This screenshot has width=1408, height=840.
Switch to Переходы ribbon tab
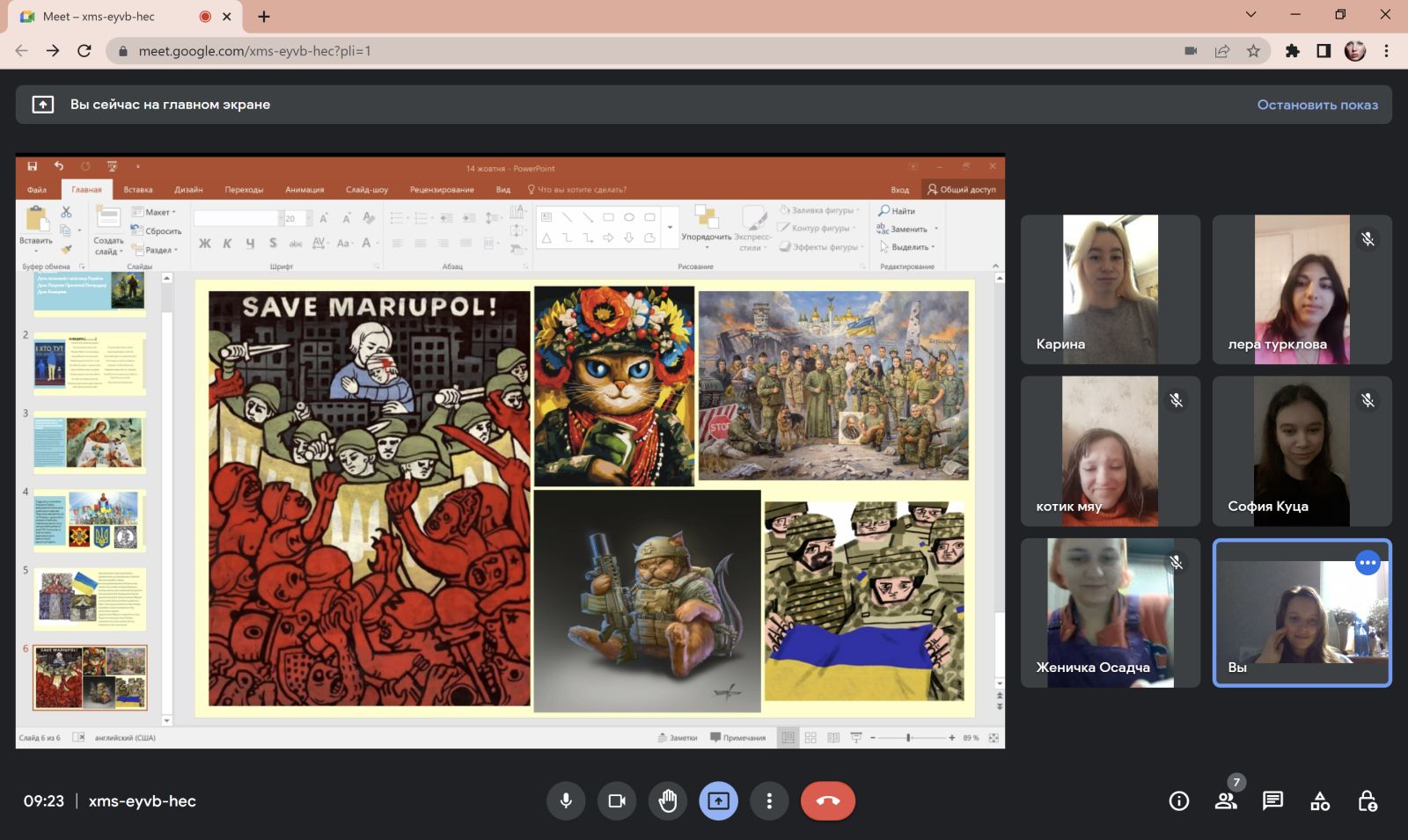pos(244,189)
